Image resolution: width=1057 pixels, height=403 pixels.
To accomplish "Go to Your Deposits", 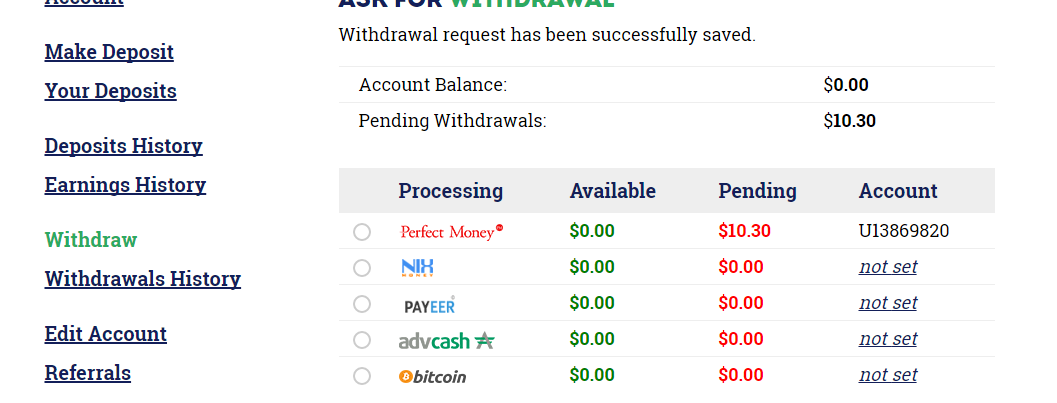I will pos(110,91).
